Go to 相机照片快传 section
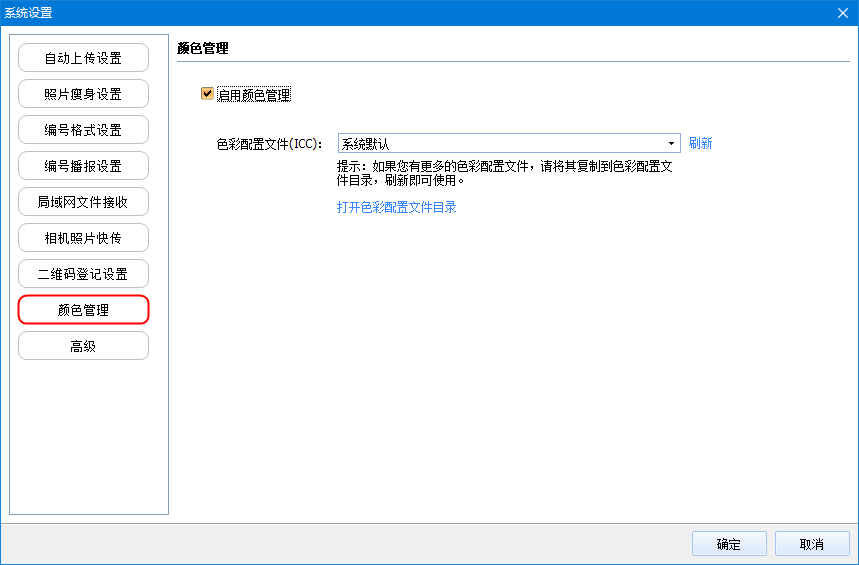This screenshot has width=859, height=565. [83, 238]
